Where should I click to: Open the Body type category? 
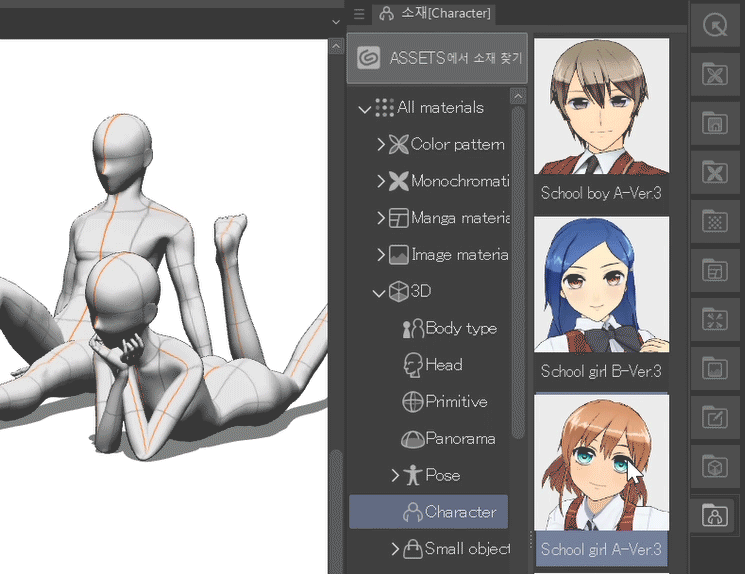click(x=461, y=328)
